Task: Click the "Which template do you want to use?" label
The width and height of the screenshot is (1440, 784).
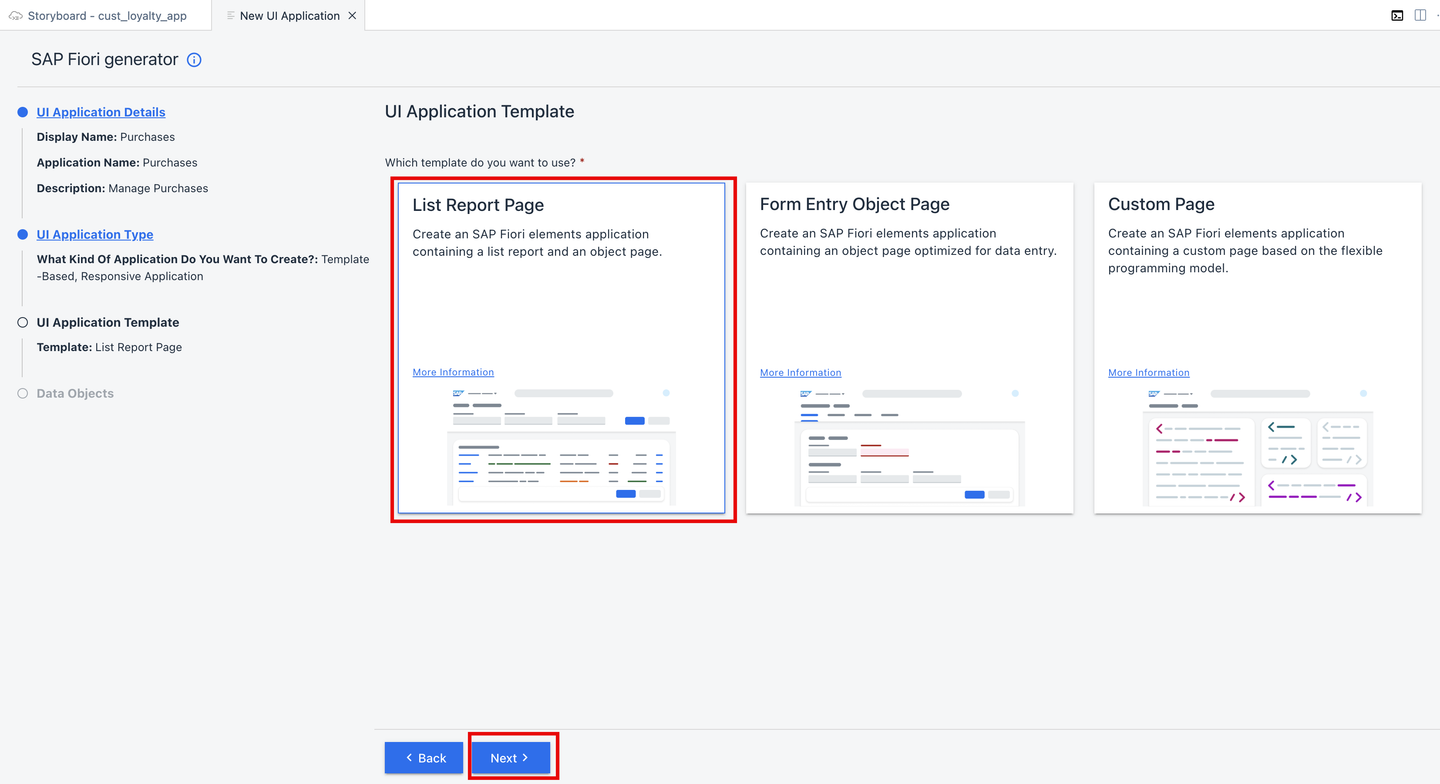Action: pyautogui.click(x=480, y=162)
